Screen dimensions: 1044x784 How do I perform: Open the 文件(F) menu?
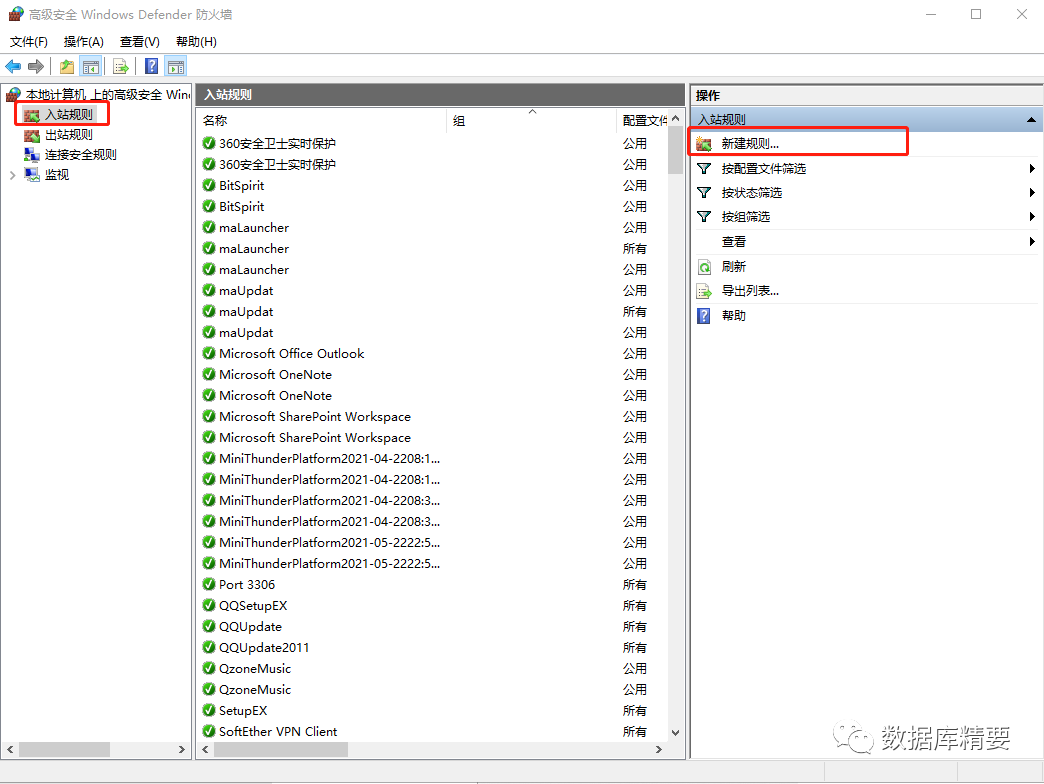[x=29, y=42]
